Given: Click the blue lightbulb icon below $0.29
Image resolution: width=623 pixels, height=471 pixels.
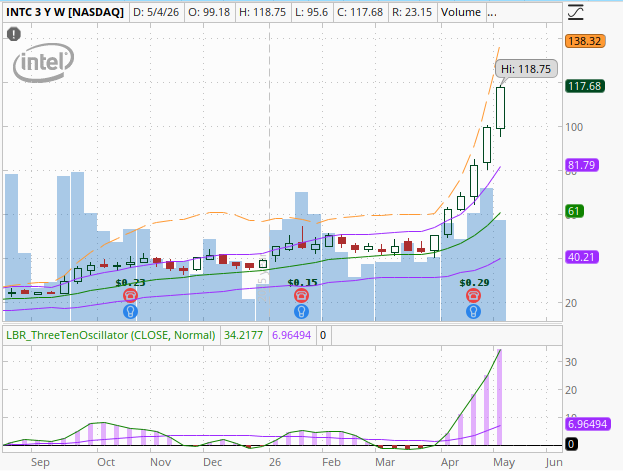Looking at the screenshot, I should pyautogui.click(x=473, y=311).
